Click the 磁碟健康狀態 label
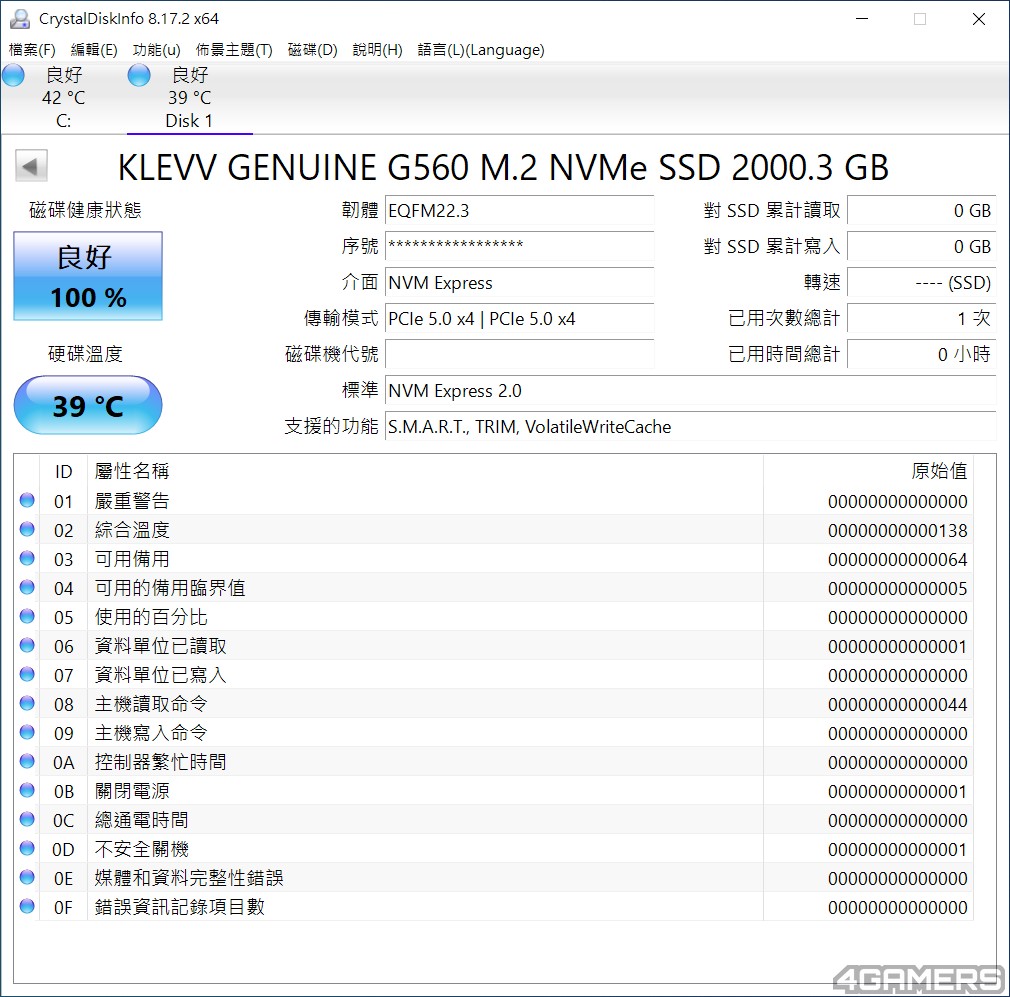Screen dimensions: 1010x997 pyautogui.click(x=85, y=210)
